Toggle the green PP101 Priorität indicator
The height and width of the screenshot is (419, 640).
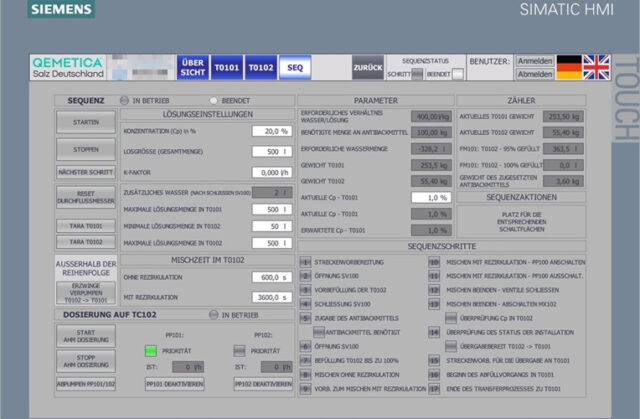pos(151,350)
